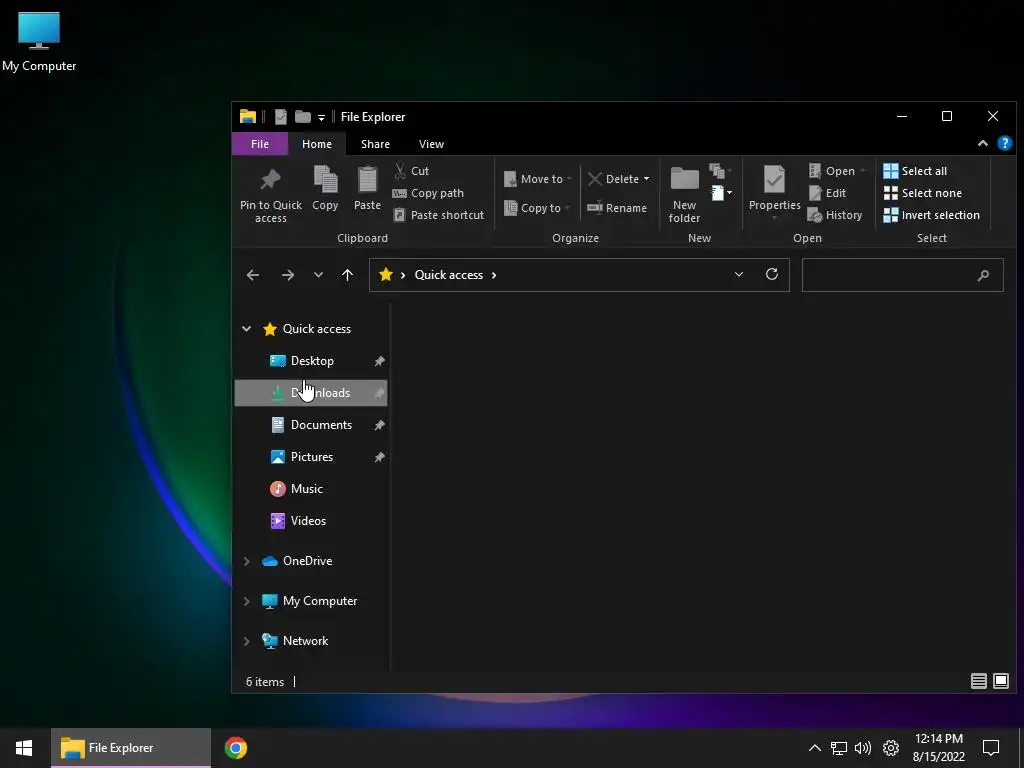The height and width of the screenshot is (768, 1024).
Task: Click the Desktop pin icon
Action: [379, 361]
